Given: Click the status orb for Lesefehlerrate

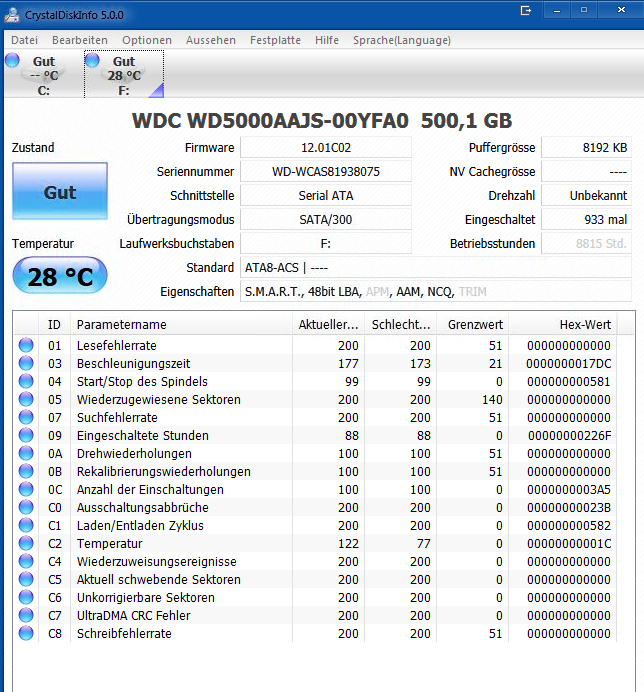Looking at the screenshot, I should coord(26,345).
